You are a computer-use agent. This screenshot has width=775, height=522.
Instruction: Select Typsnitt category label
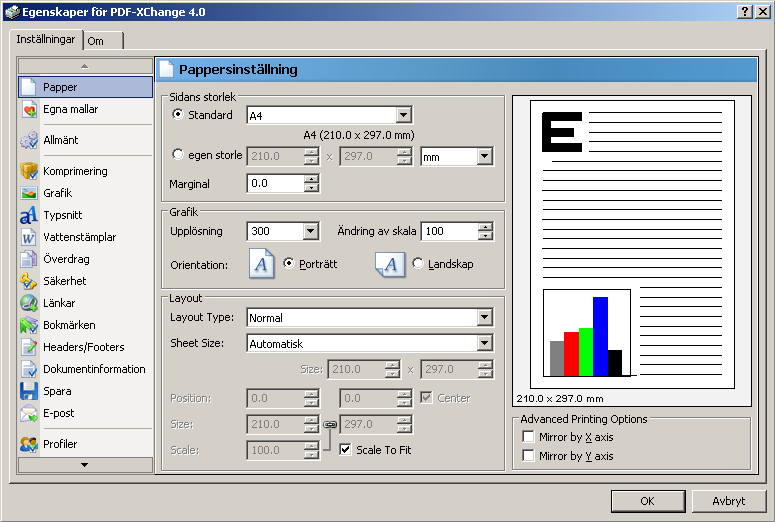(x=63, y=215)
